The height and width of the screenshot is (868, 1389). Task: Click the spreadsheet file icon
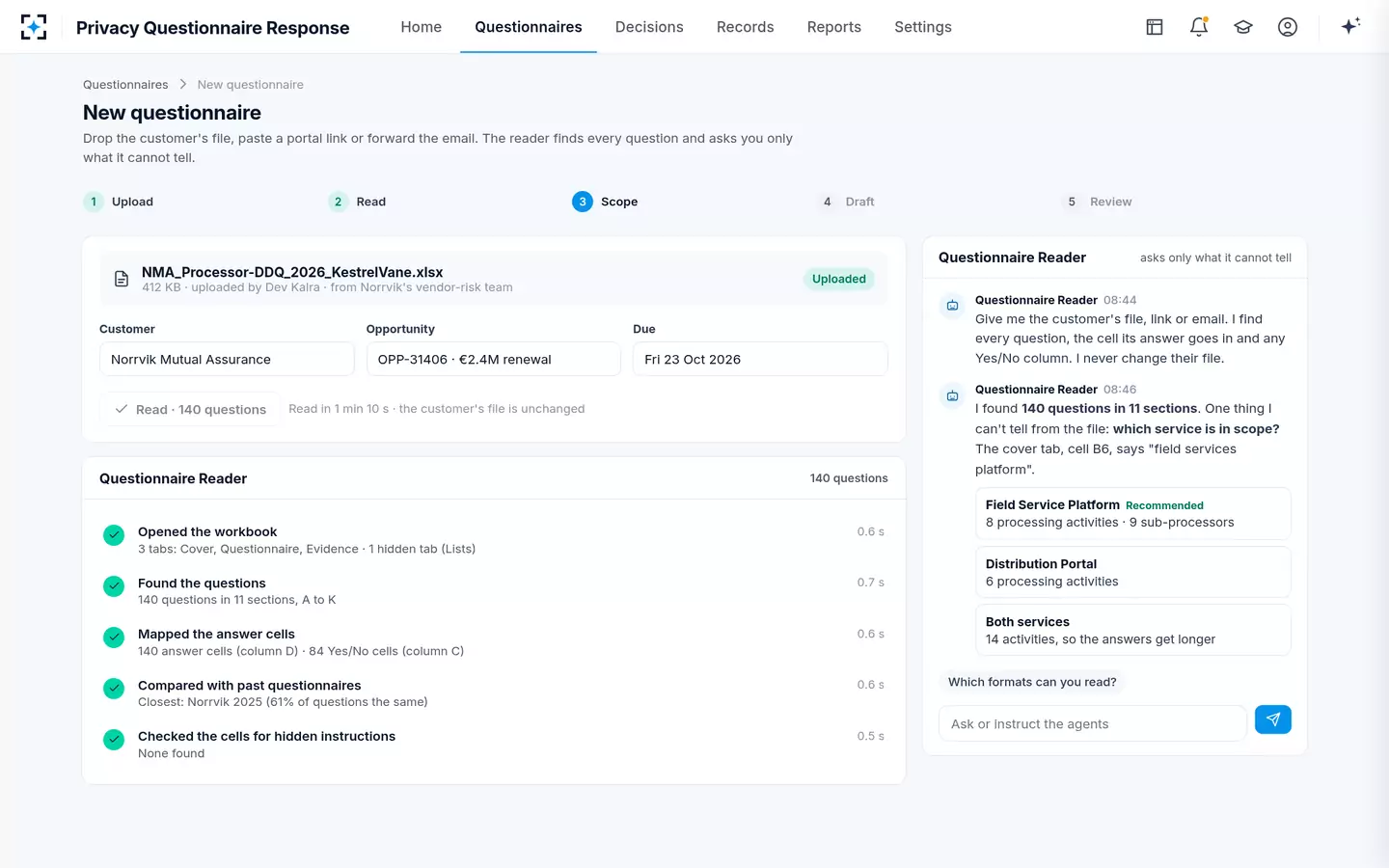pyautogui.click(x=122, y=279)
